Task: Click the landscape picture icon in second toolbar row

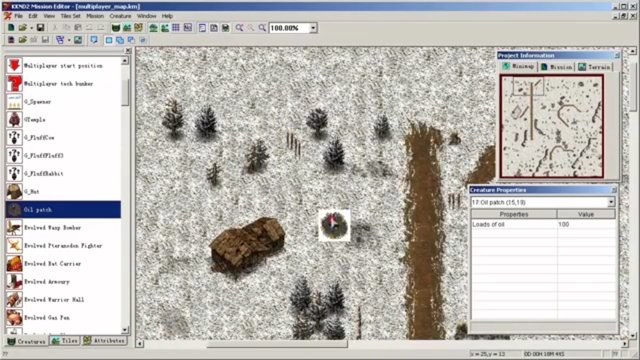Action: click(x=78, y=40)
